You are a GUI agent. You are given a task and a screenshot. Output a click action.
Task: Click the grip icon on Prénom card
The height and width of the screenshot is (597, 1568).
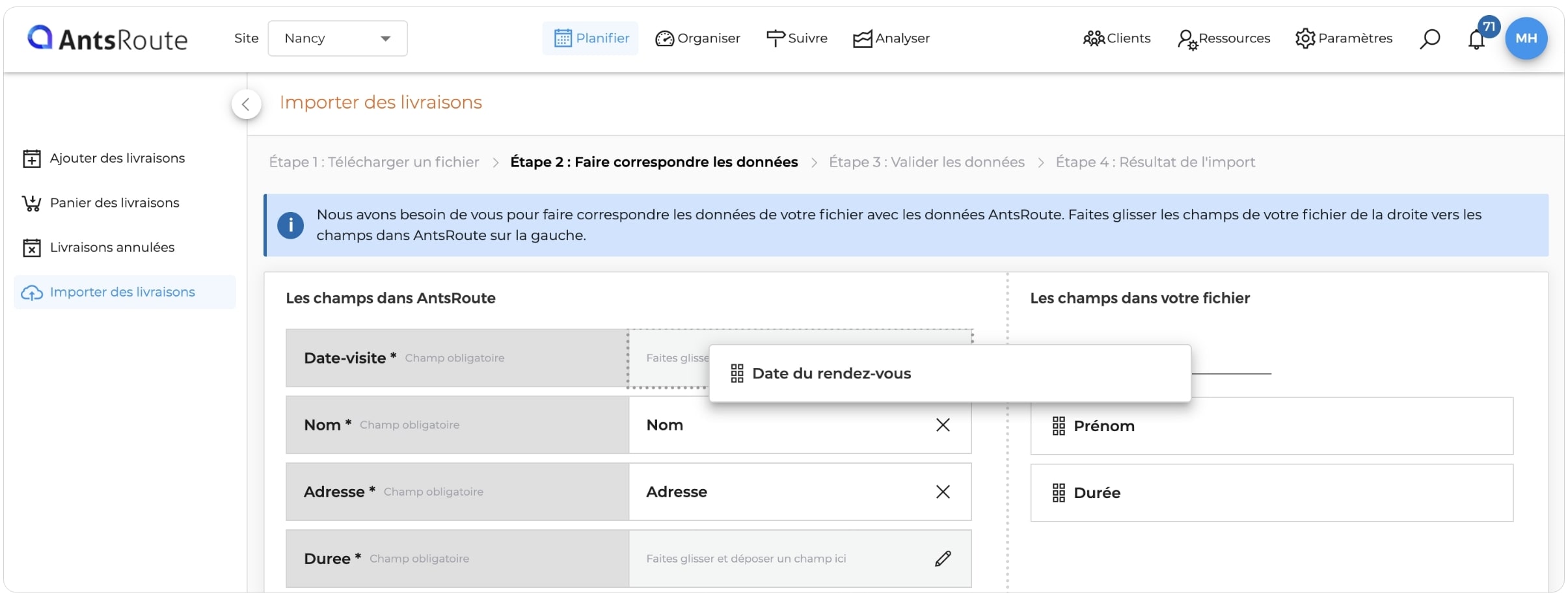pyautogui.click(x=1059, y=426)
